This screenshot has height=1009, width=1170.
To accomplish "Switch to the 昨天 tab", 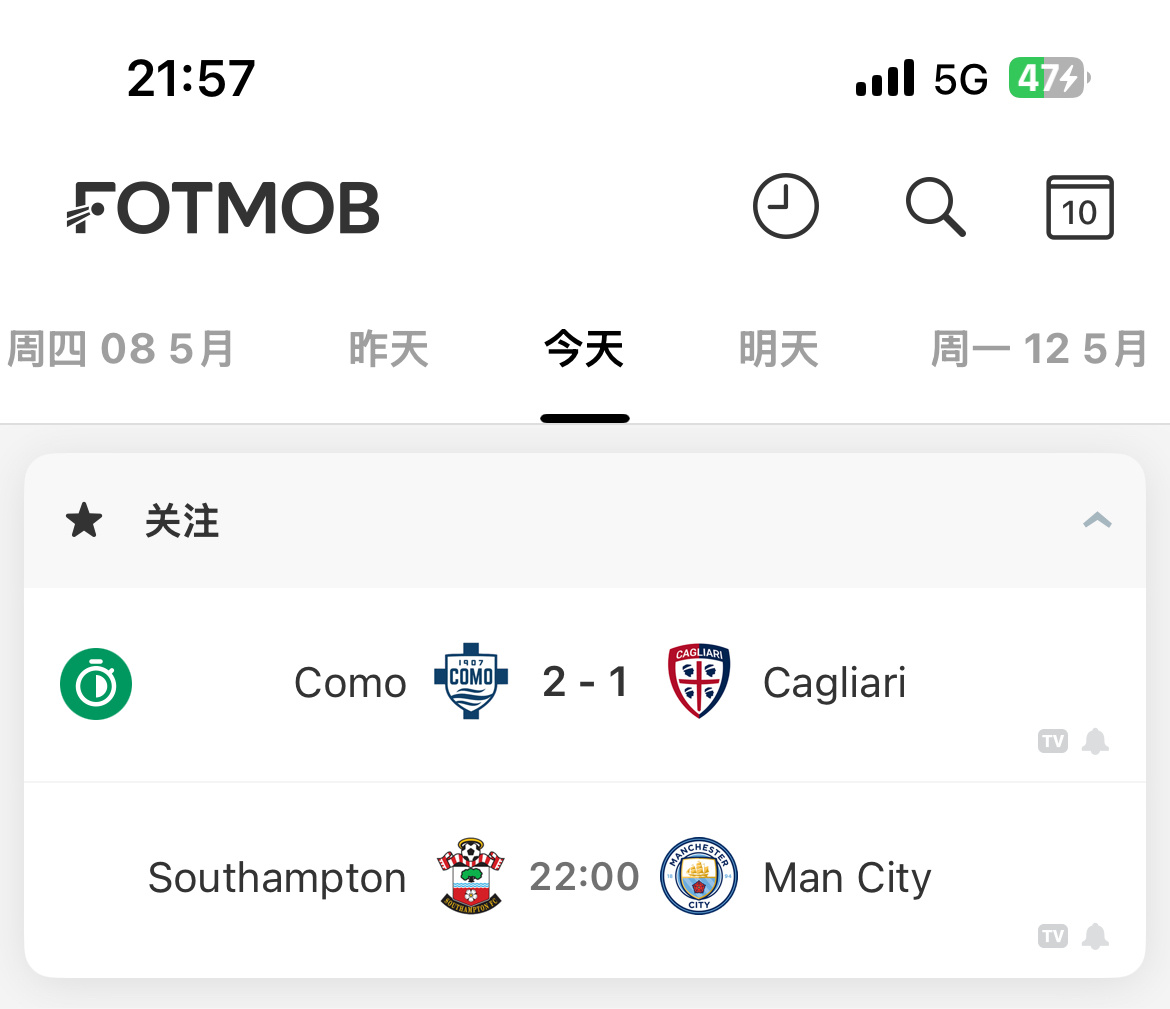I will click(389, 349).
